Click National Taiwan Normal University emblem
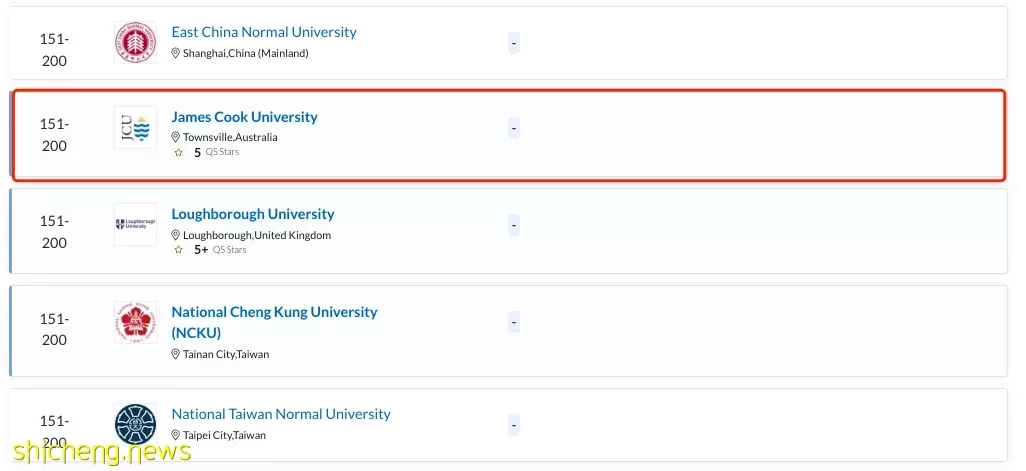The image size is (1026, 471). click(x=135, y=424)
